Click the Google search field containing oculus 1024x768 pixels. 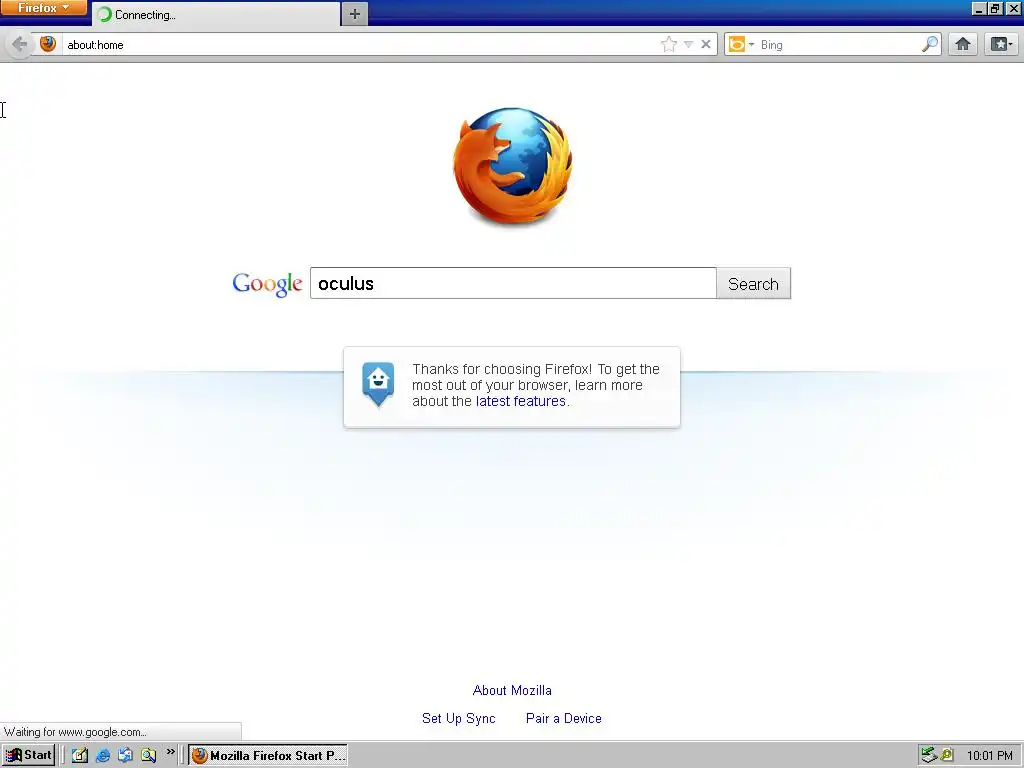click(513, 283)
